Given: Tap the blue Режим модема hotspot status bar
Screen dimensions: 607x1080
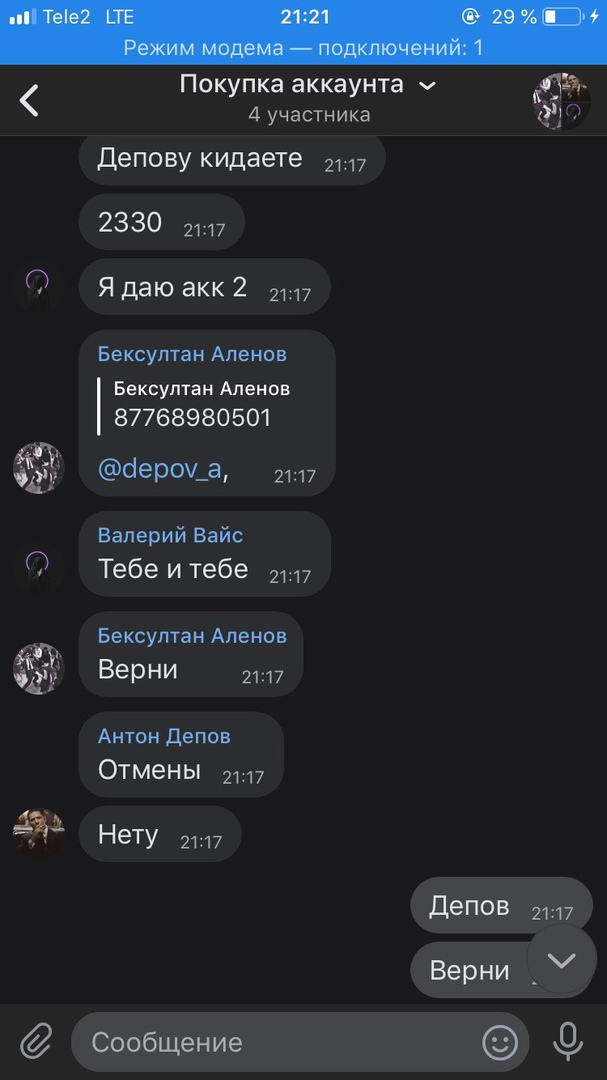Looking at the screenshot, I should [303, 48].
